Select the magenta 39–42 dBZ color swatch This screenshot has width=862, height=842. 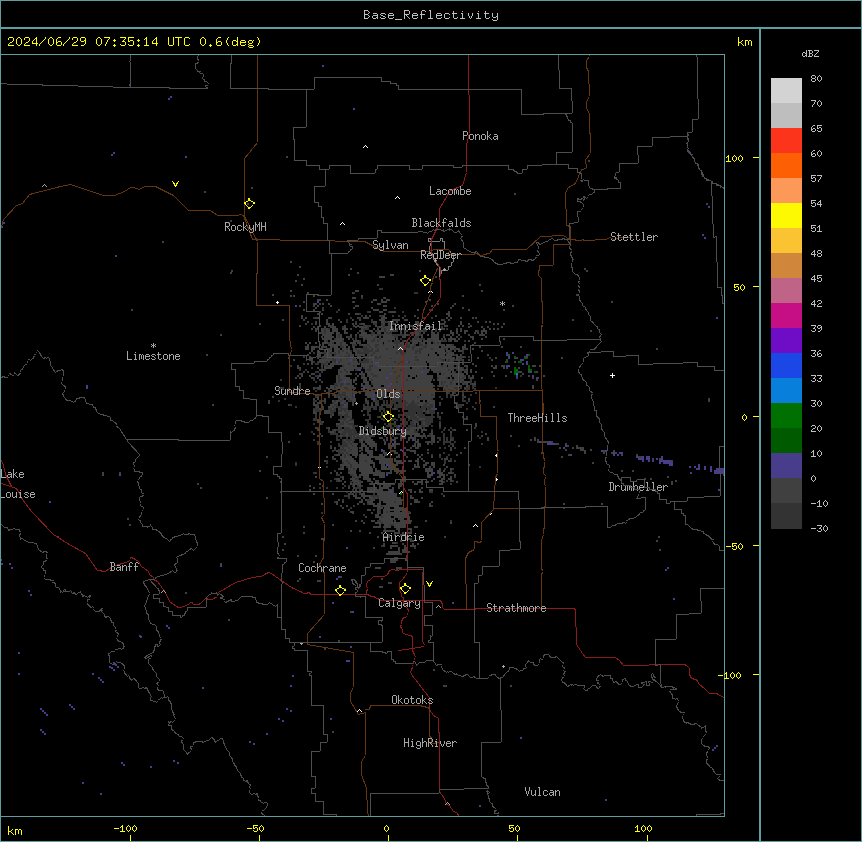tap(786, 315)
